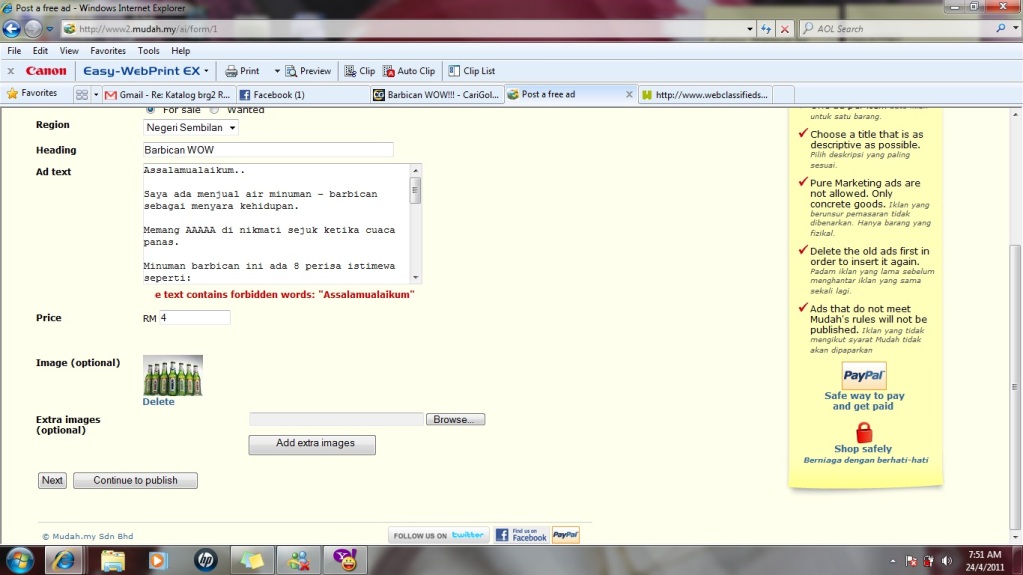The width and height of the screenshot is (1023, 575).
Task: Click Ad text scrollbar up arrow
Action: click(416, 170)
